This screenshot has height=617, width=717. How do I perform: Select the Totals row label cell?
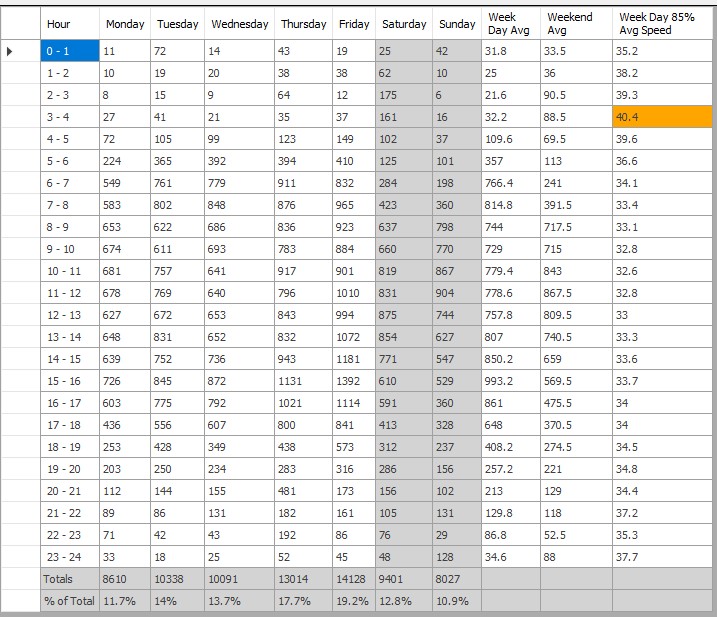[x=70, y=579]
